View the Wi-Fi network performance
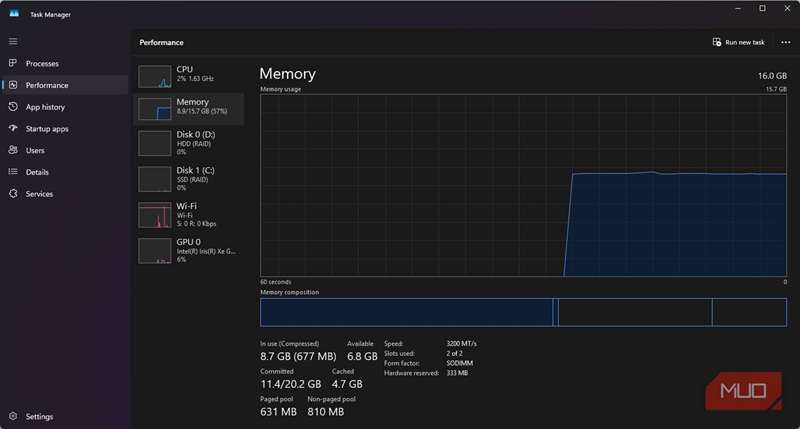The image size is (800, 429). [x=188, y=214]
